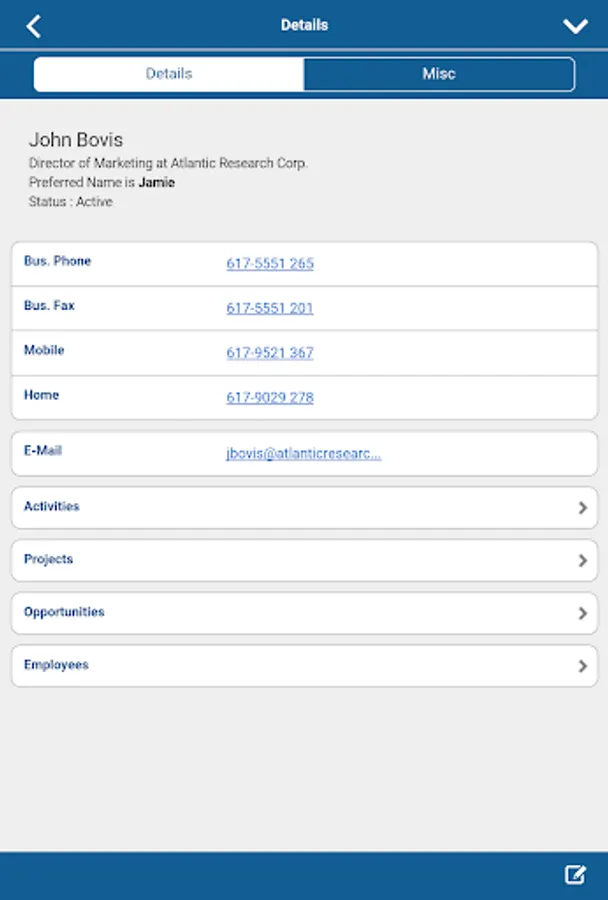Open the jbovis e-mail address link
Screen dimensions: 608x900
pos(303,453)
